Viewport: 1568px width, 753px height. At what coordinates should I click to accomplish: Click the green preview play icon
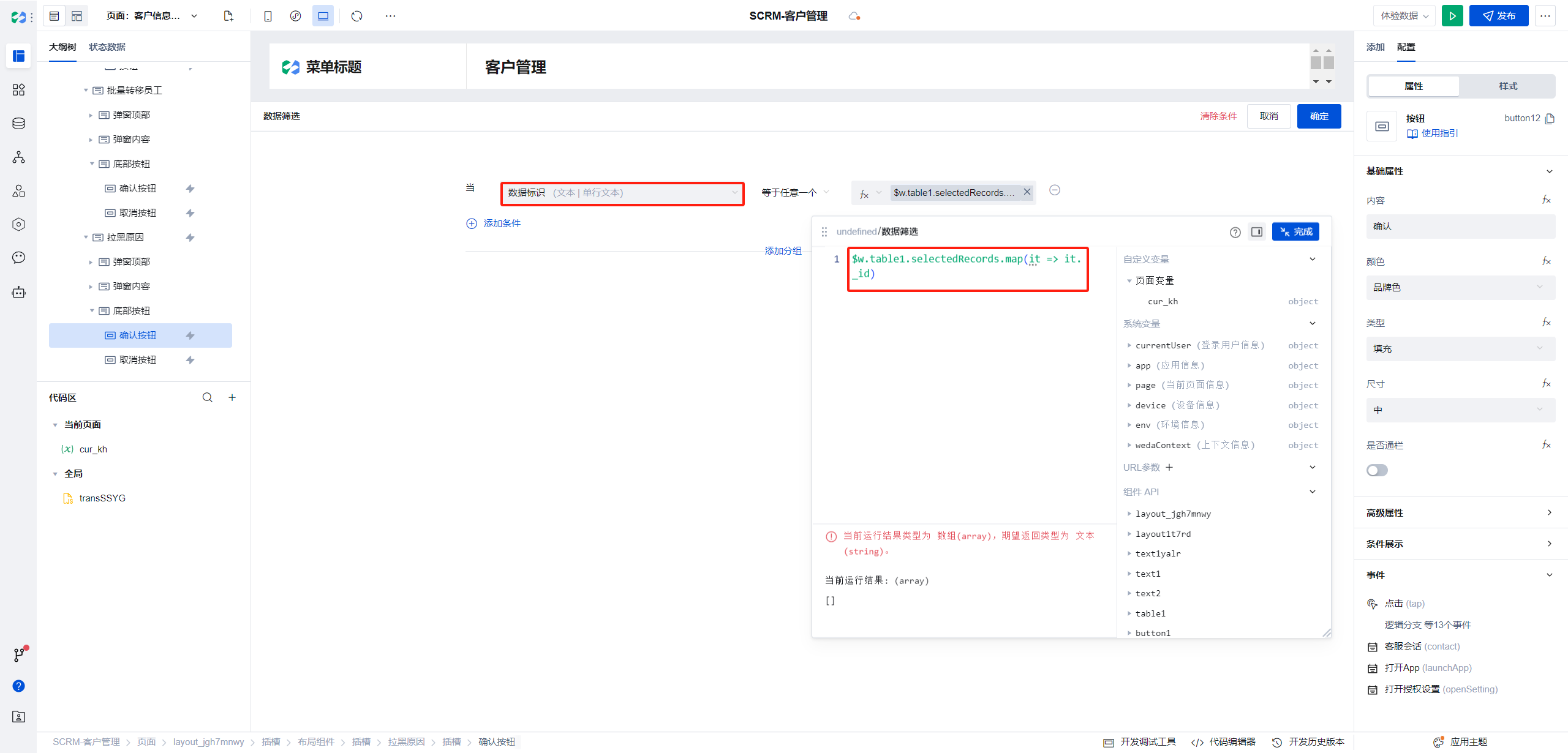click(x=1452, y=16)
